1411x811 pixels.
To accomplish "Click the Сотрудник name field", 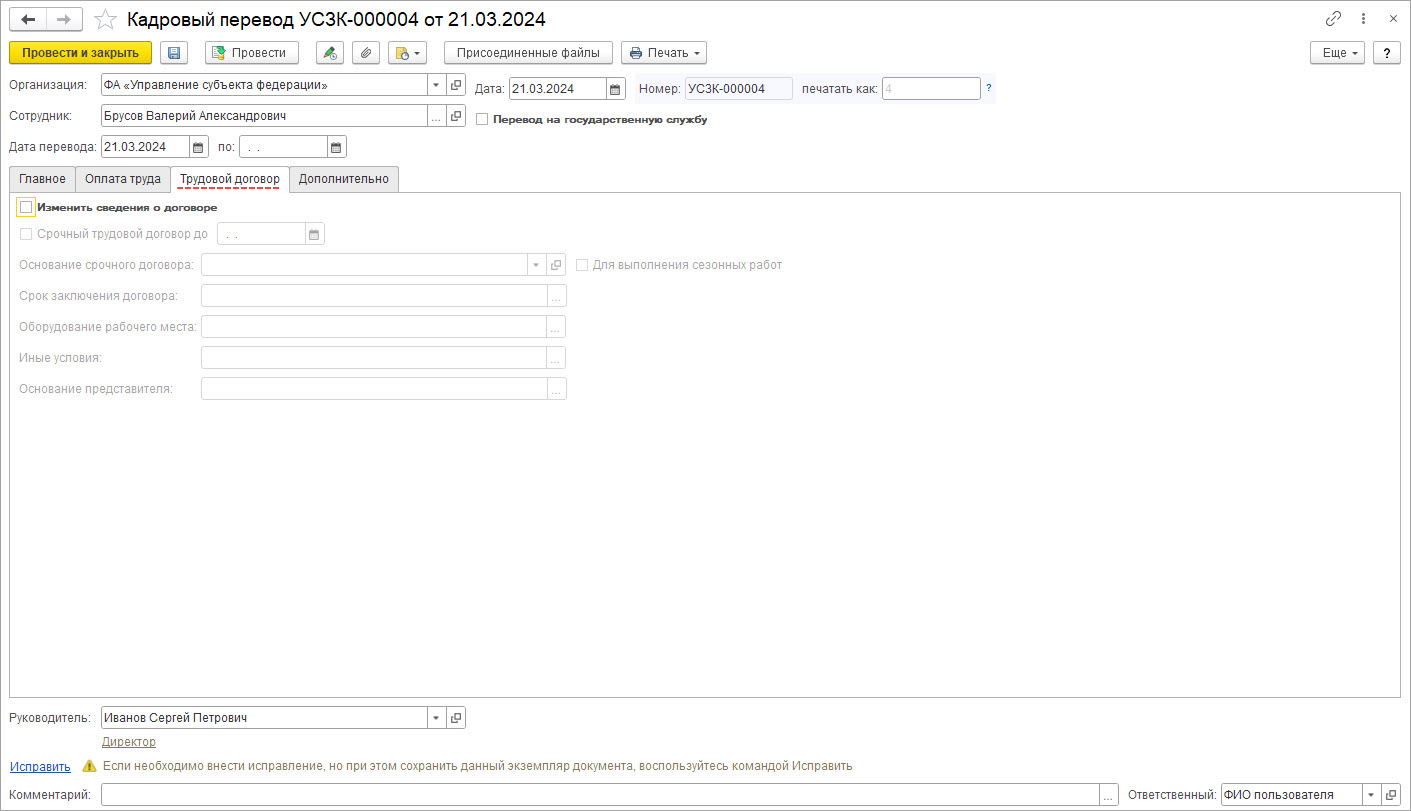I will point(264,116).
